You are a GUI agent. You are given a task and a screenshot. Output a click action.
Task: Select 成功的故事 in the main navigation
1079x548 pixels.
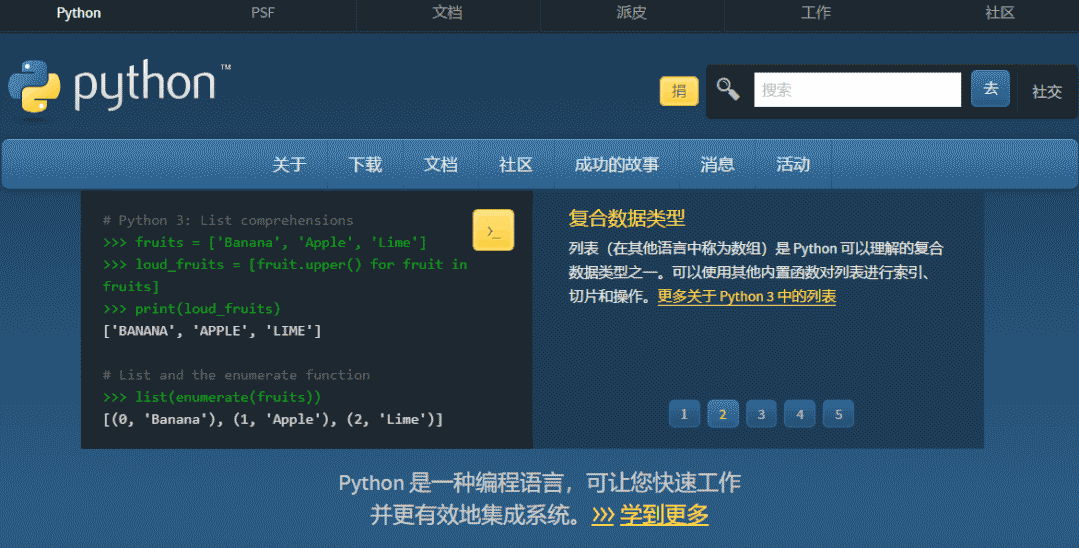(x=616, y=165)
